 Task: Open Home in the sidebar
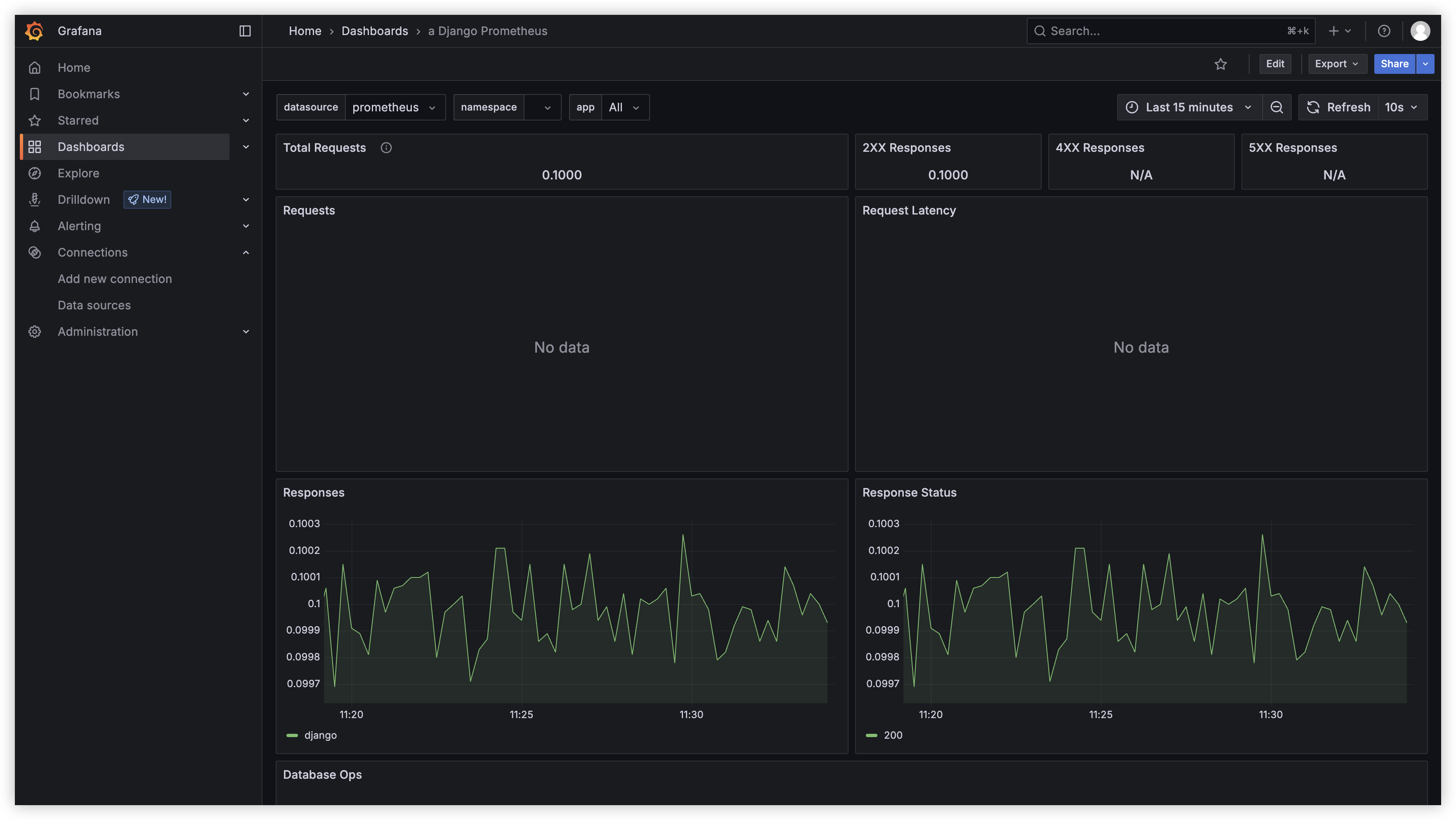point(74,68)
